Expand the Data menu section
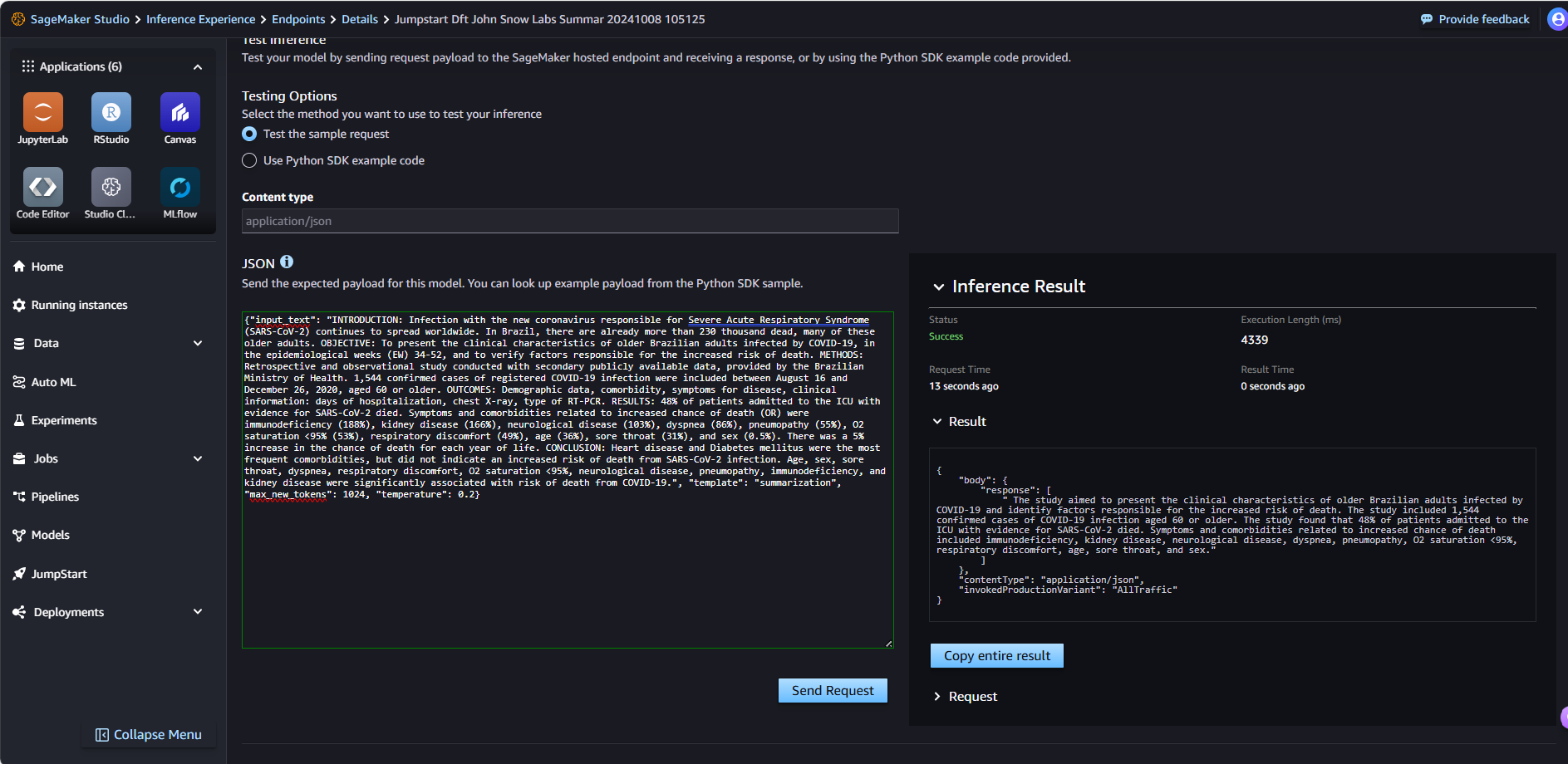 pos(198,343)
